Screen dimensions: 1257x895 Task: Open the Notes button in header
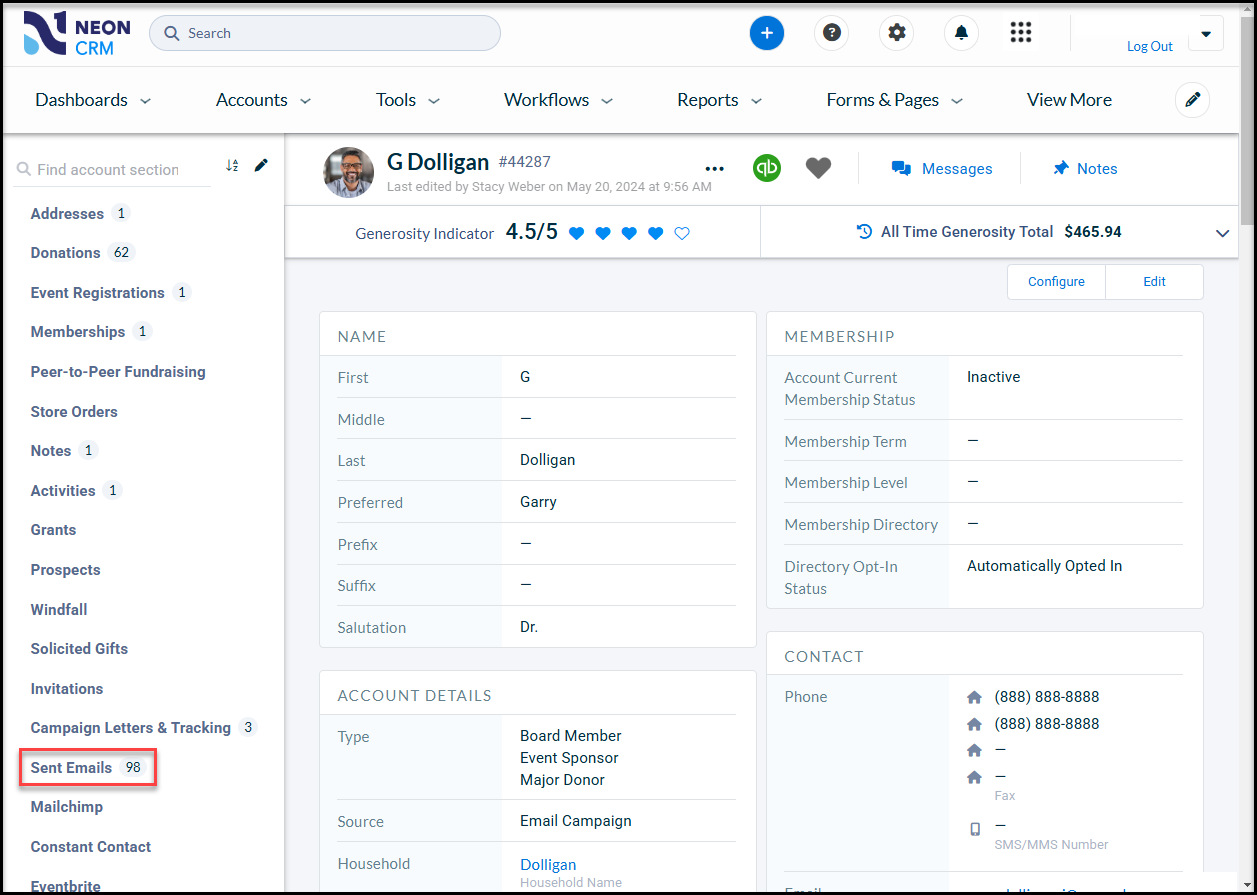pos(1085,169)
